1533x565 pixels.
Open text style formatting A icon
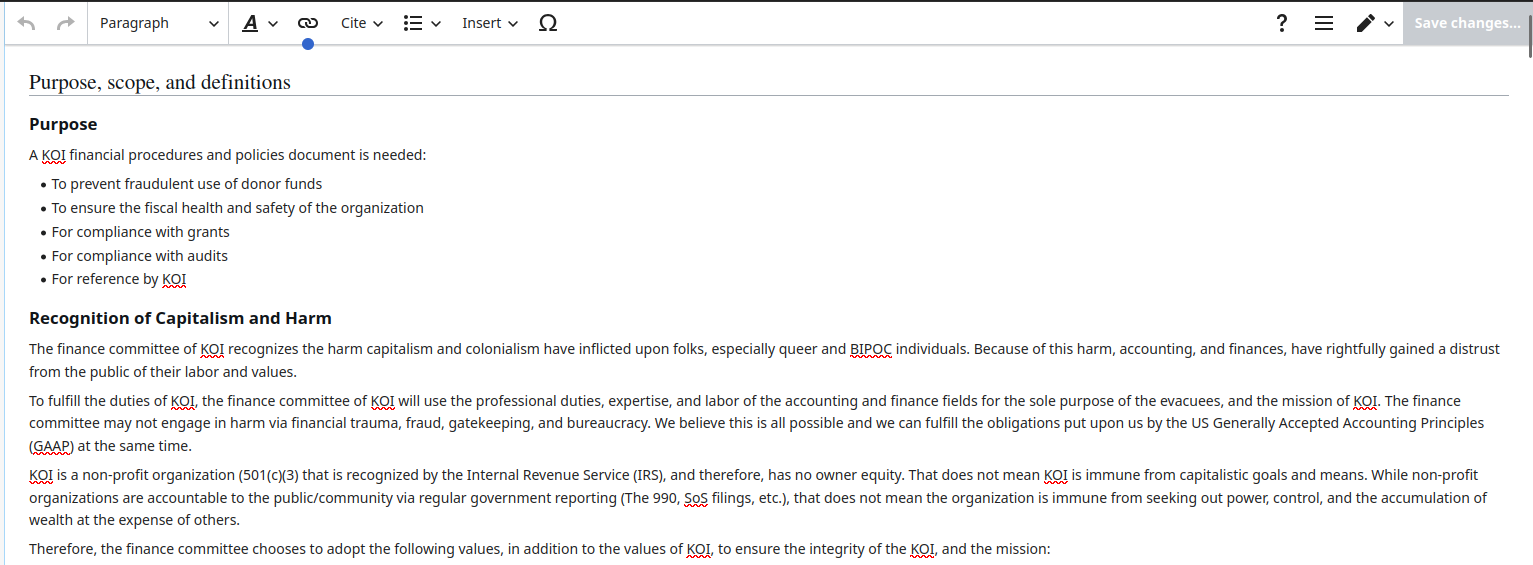251,23
